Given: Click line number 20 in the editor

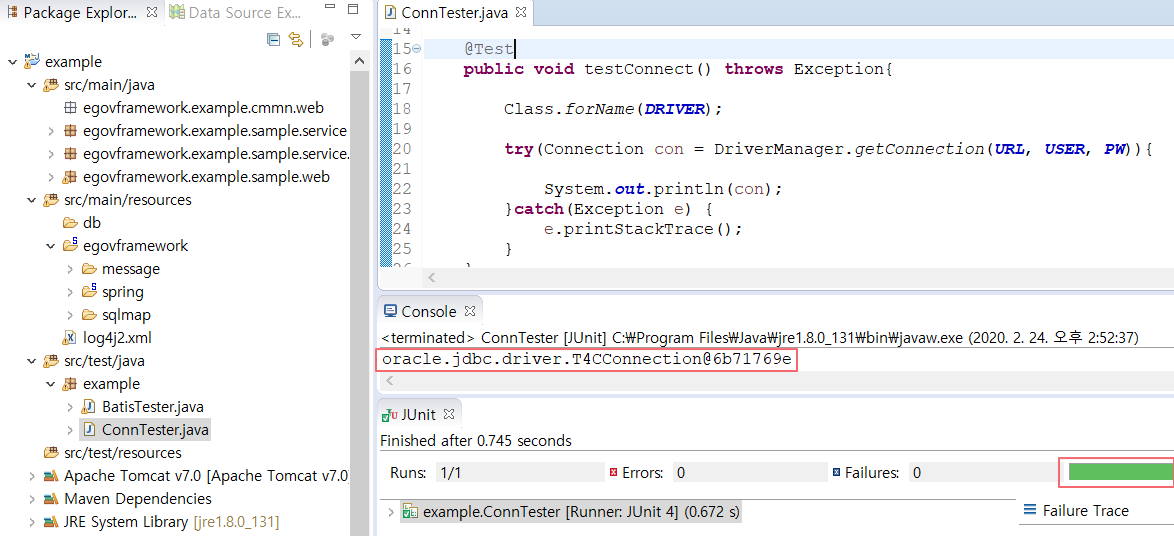Looking at the screenshot, I should coord(402,149).
